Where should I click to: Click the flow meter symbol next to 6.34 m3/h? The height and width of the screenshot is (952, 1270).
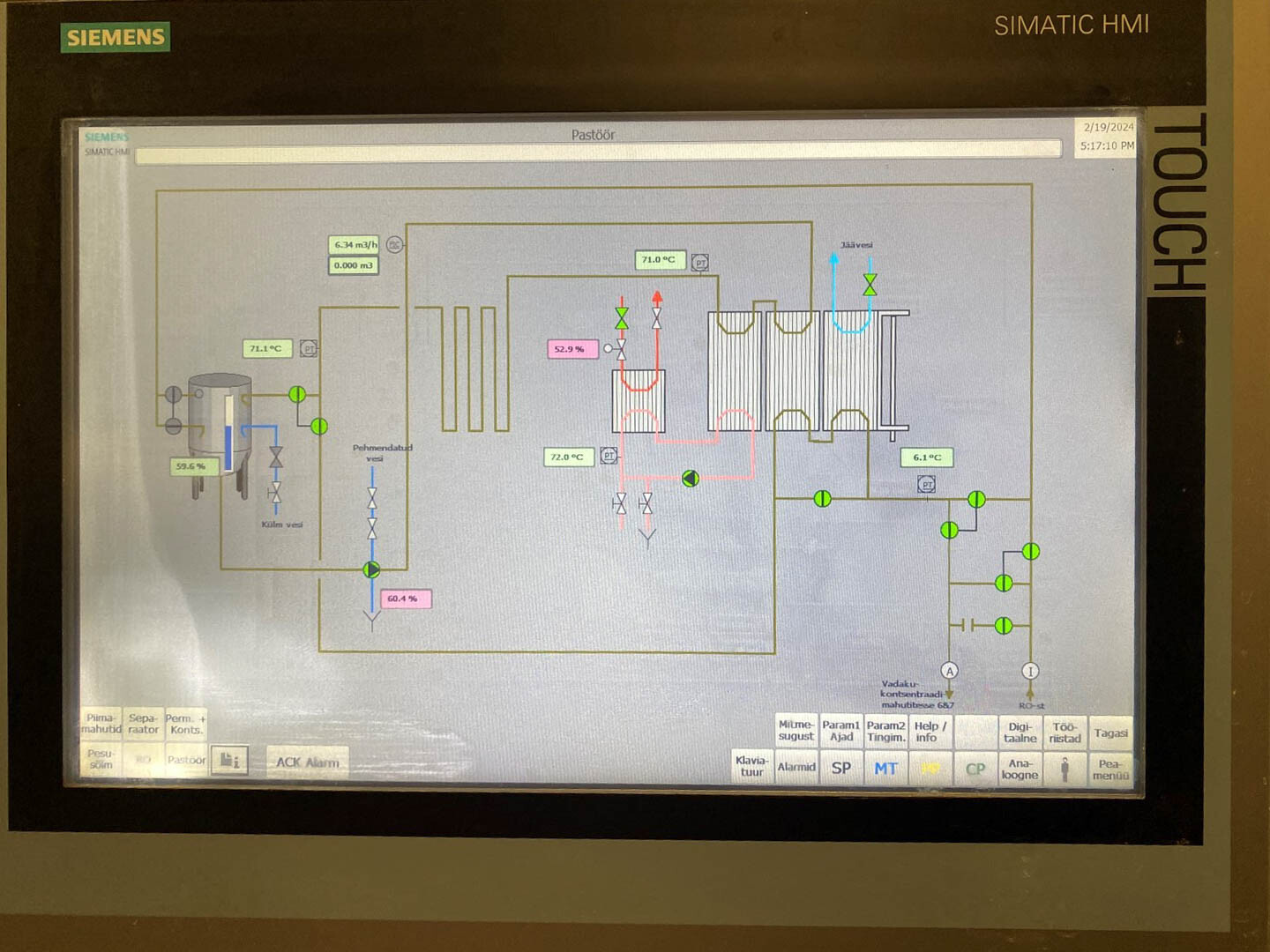[x=395, y=244]
